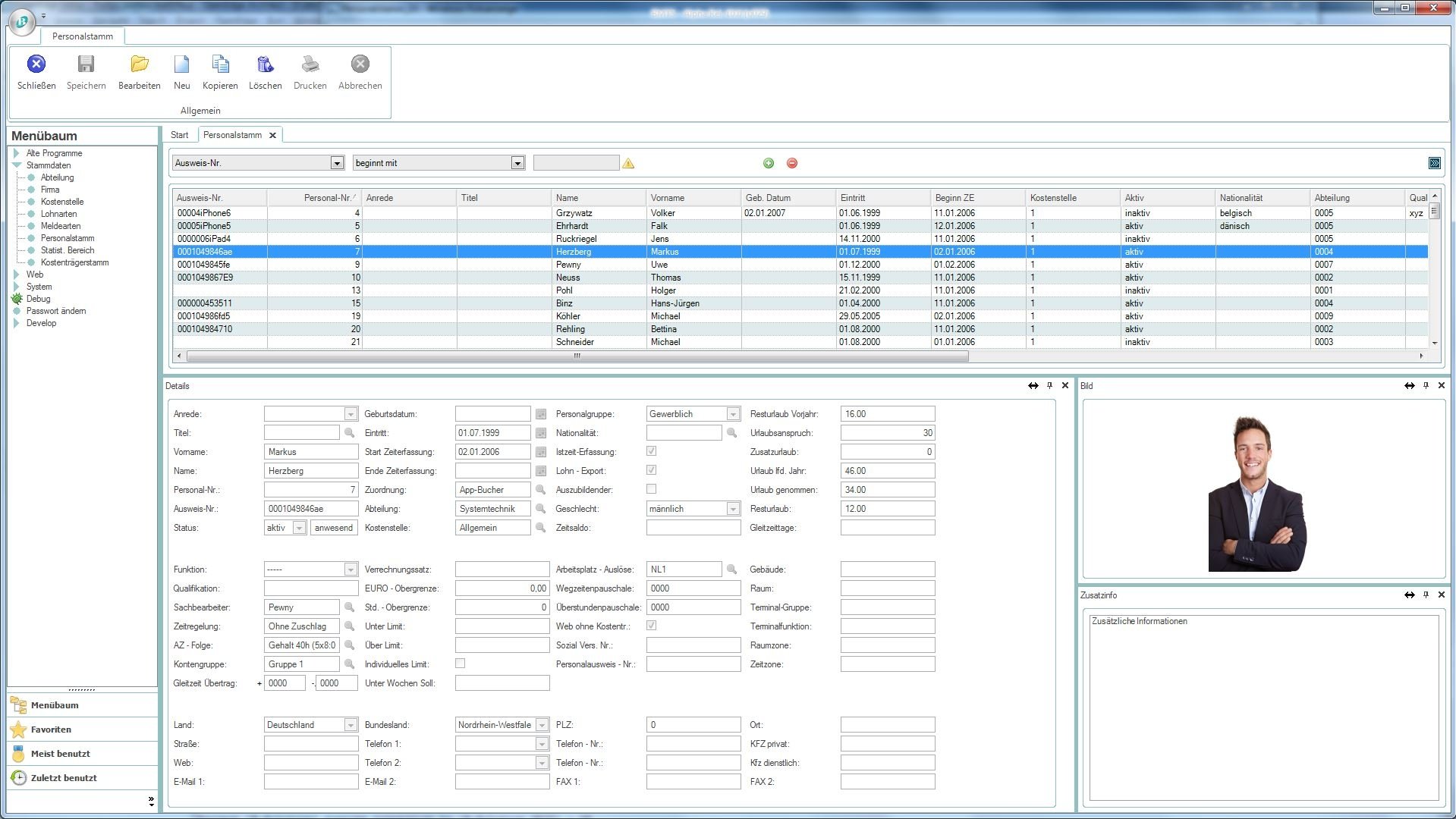Click the horizontal scrollbar of the employee table
Screen dimensions: 1456x819
(577, 356)
